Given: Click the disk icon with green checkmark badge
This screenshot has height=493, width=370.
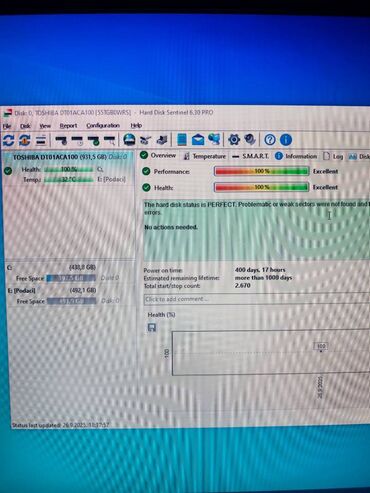Looking at the screenshot, I should tap(94, 140).
